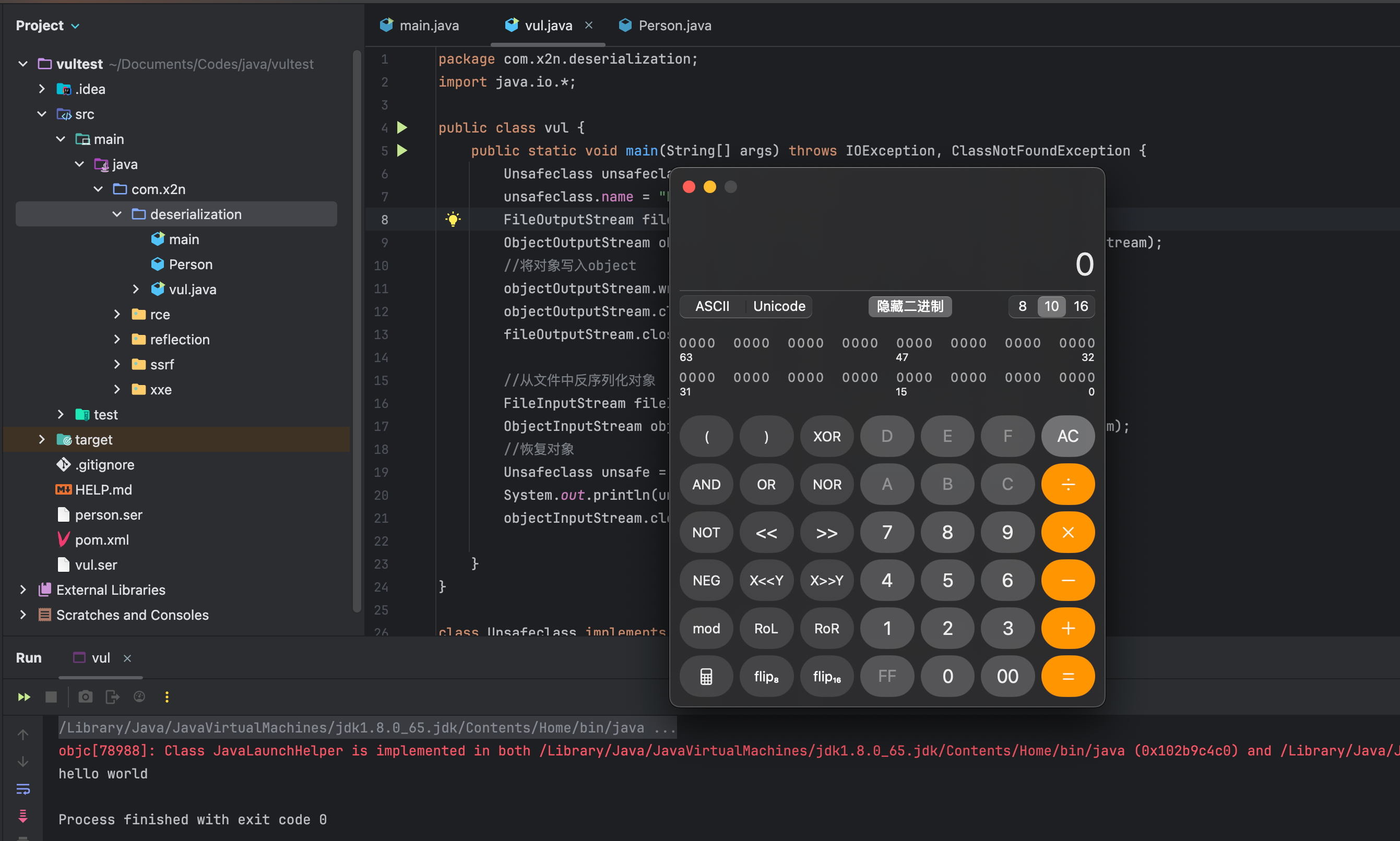Select ASCII mode in calculator

click(712, 306)
